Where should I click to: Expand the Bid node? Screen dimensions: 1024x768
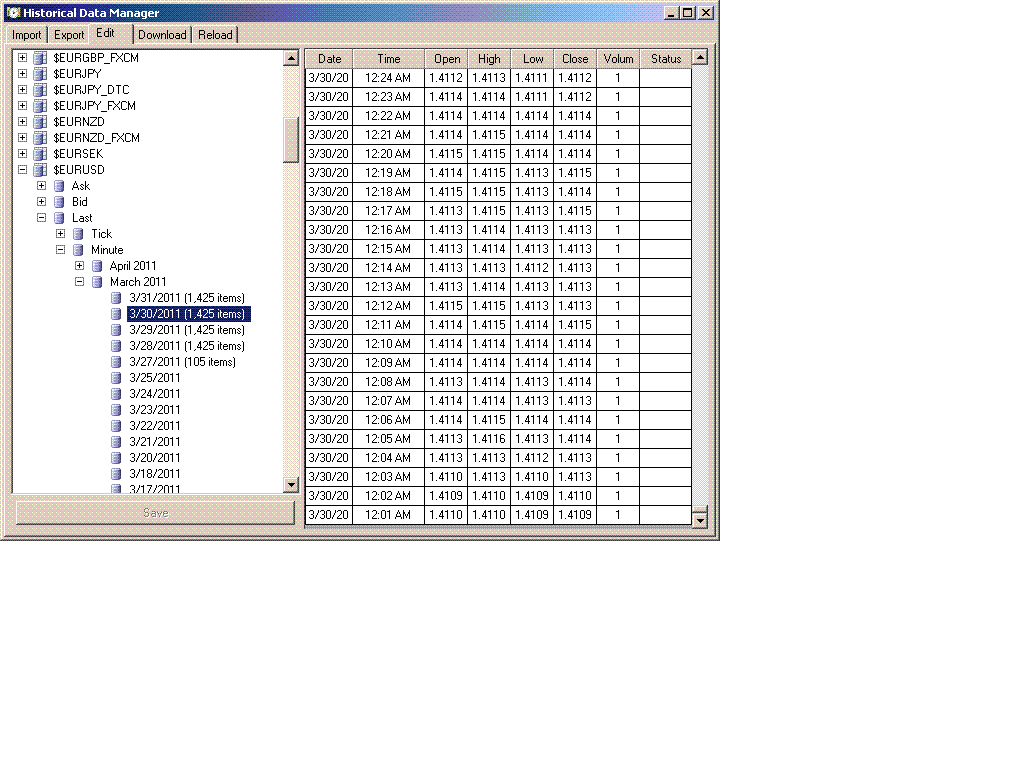point(41,202)
